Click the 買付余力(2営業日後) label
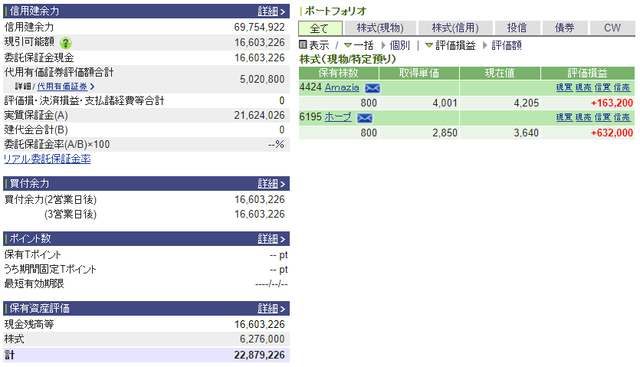 50,200
